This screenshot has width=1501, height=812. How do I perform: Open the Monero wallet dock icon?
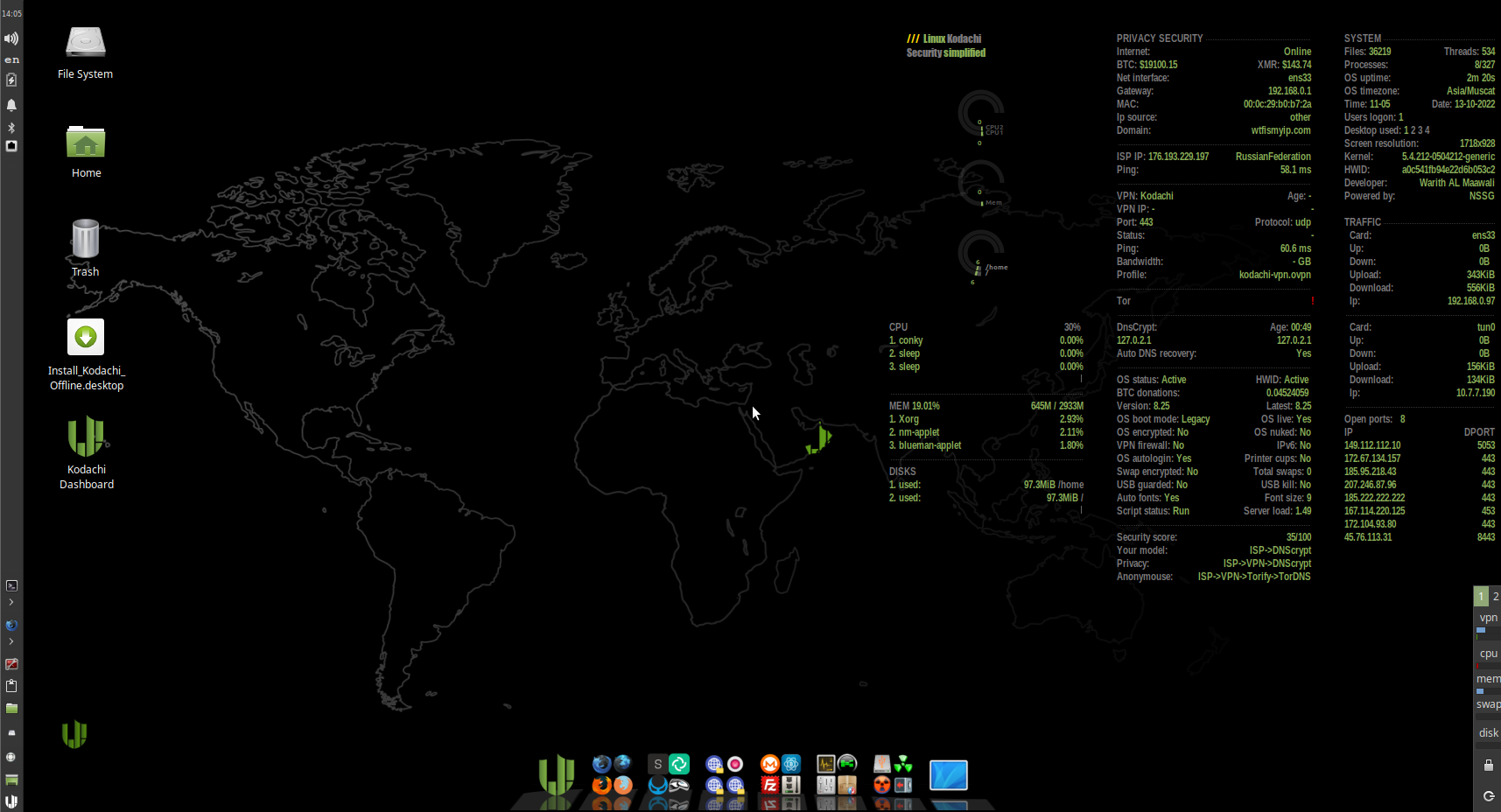point(770,764)
